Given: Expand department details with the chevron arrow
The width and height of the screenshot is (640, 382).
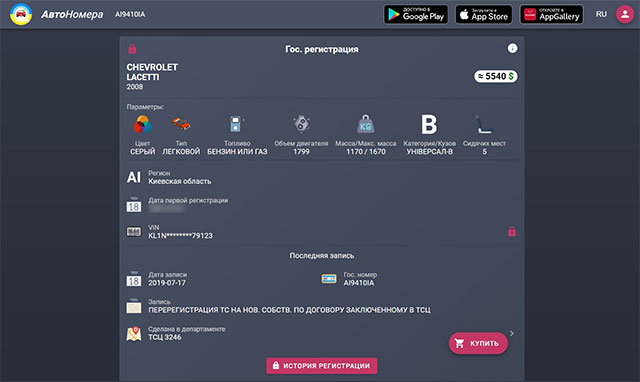Looking at the screenshot, I should coord(512,333).
